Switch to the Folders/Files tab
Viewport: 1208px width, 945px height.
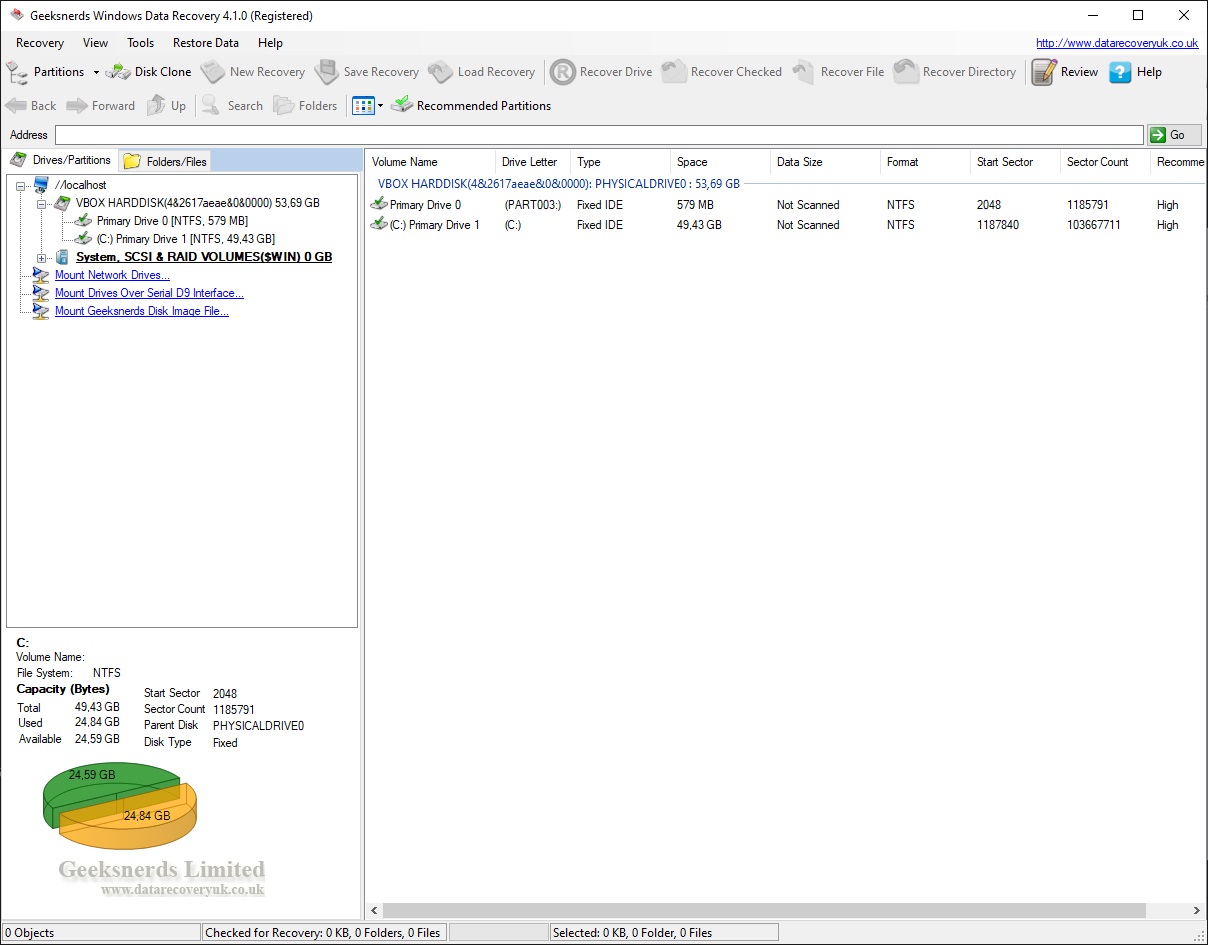click(165, 161)
